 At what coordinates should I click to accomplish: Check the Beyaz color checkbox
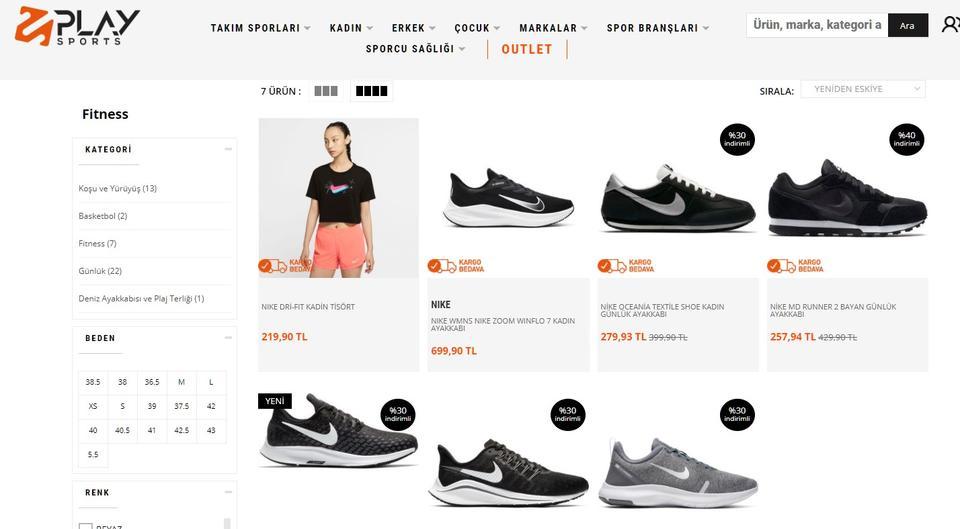coord(86,526)
